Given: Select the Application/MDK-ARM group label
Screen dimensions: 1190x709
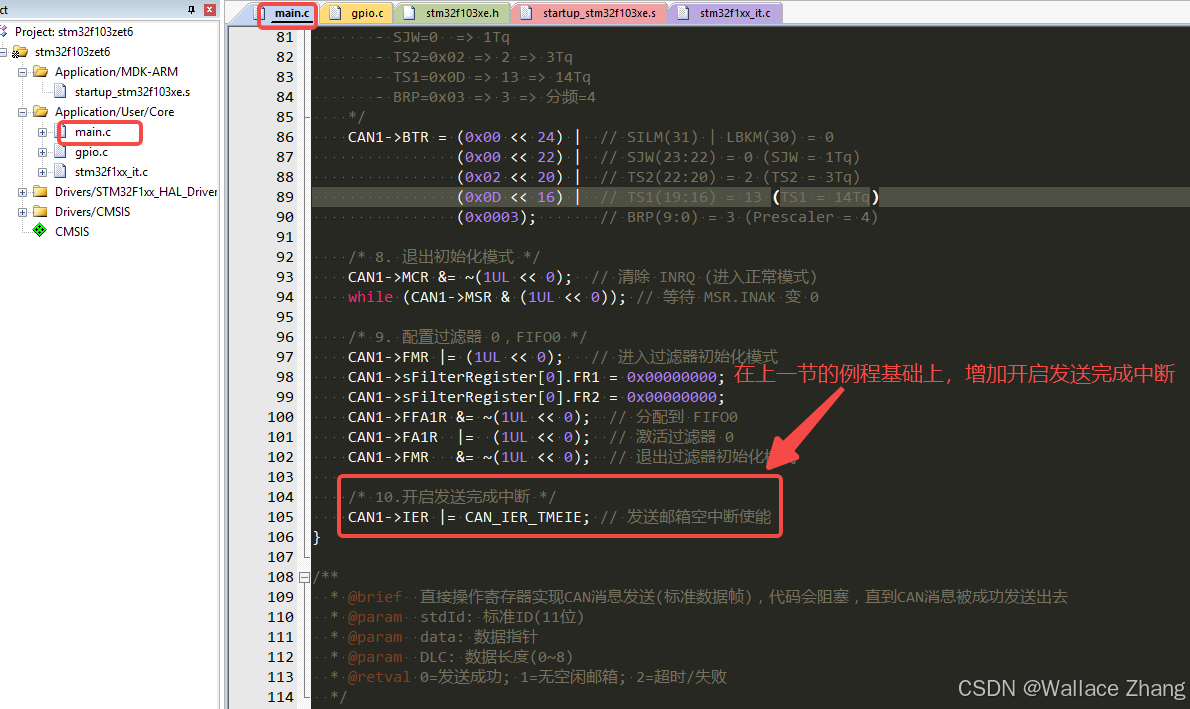Looking at the screenshot, I should [116, 71].
